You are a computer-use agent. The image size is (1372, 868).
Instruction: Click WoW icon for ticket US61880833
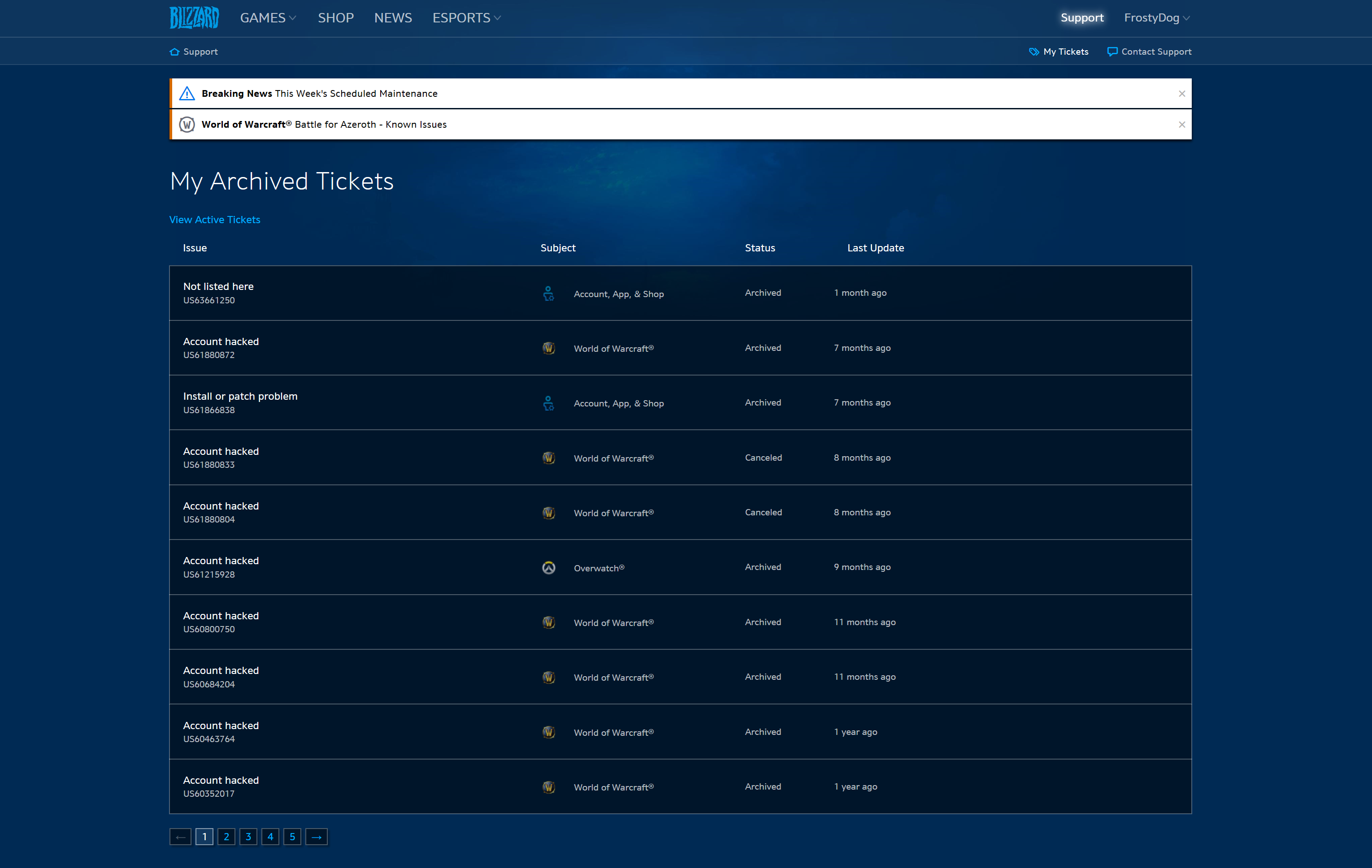pyautogui.click(x=549, y=458)
